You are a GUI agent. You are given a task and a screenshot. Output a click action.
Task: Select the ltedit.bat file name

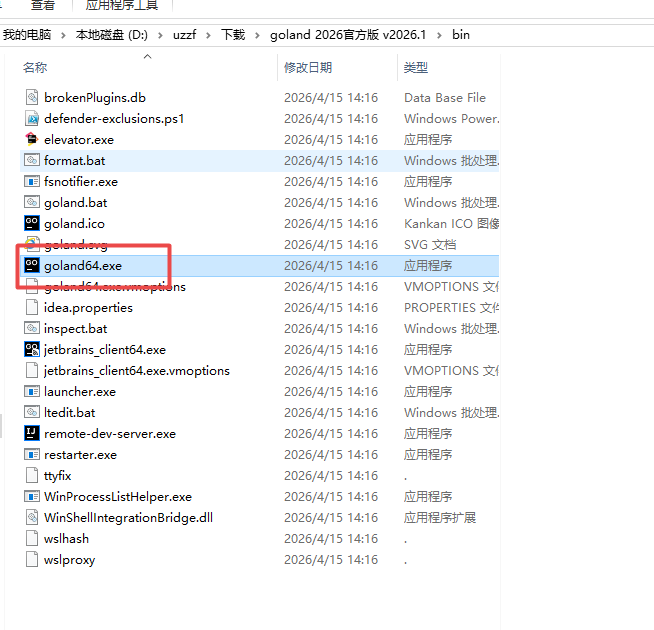tap(70, 413)
